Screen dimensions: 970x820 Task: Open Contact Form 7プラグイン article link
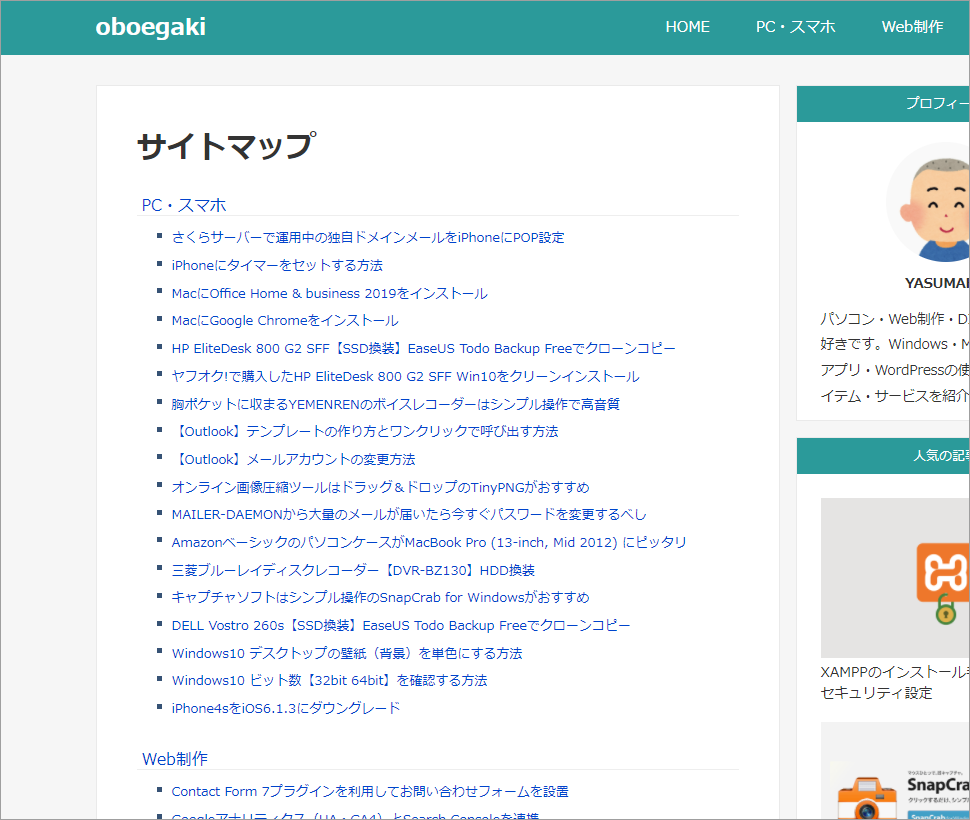(x=370, y=791)
